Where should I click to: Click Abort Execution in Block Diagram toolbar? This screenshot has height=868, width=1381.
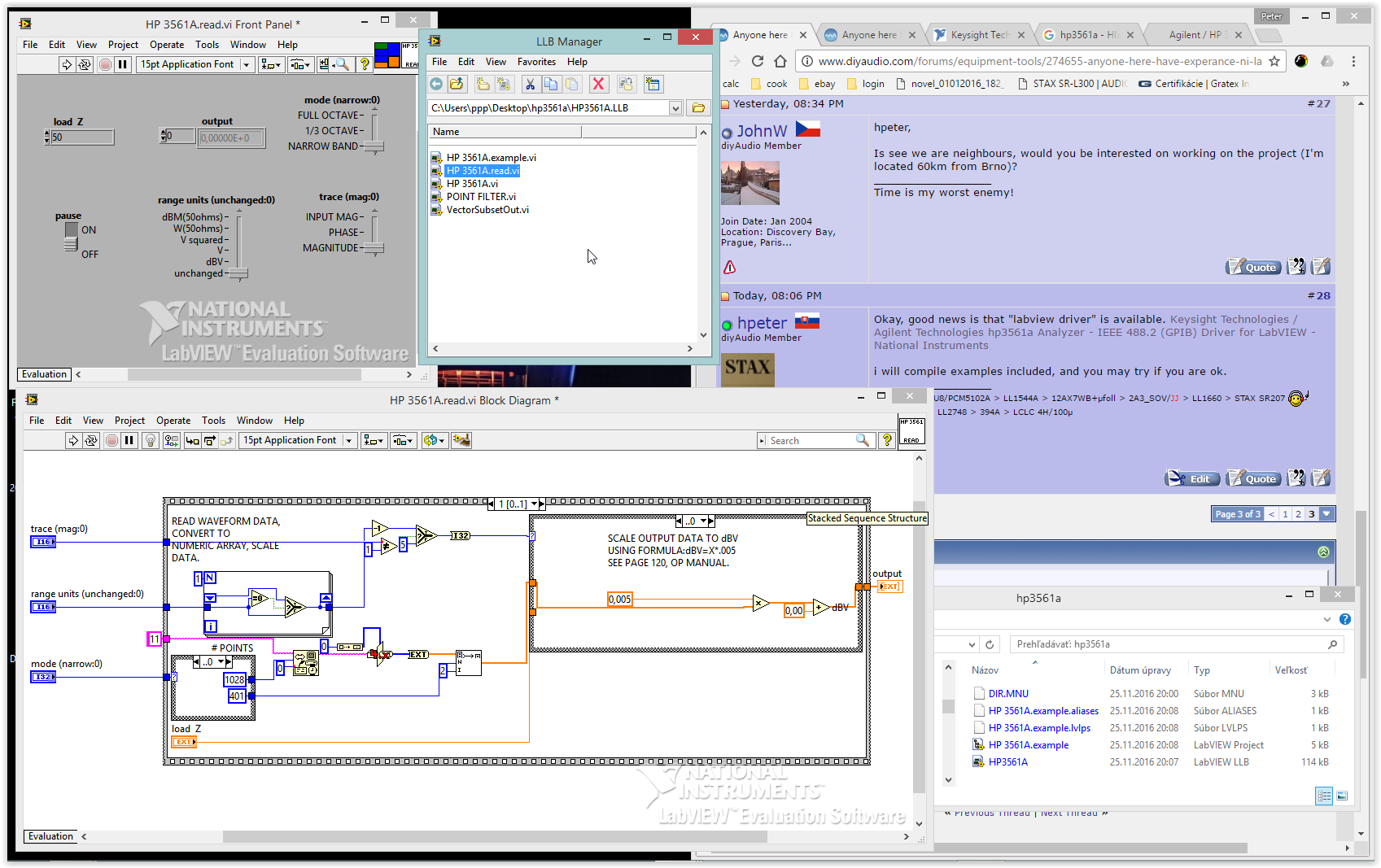tap(111, 440)
